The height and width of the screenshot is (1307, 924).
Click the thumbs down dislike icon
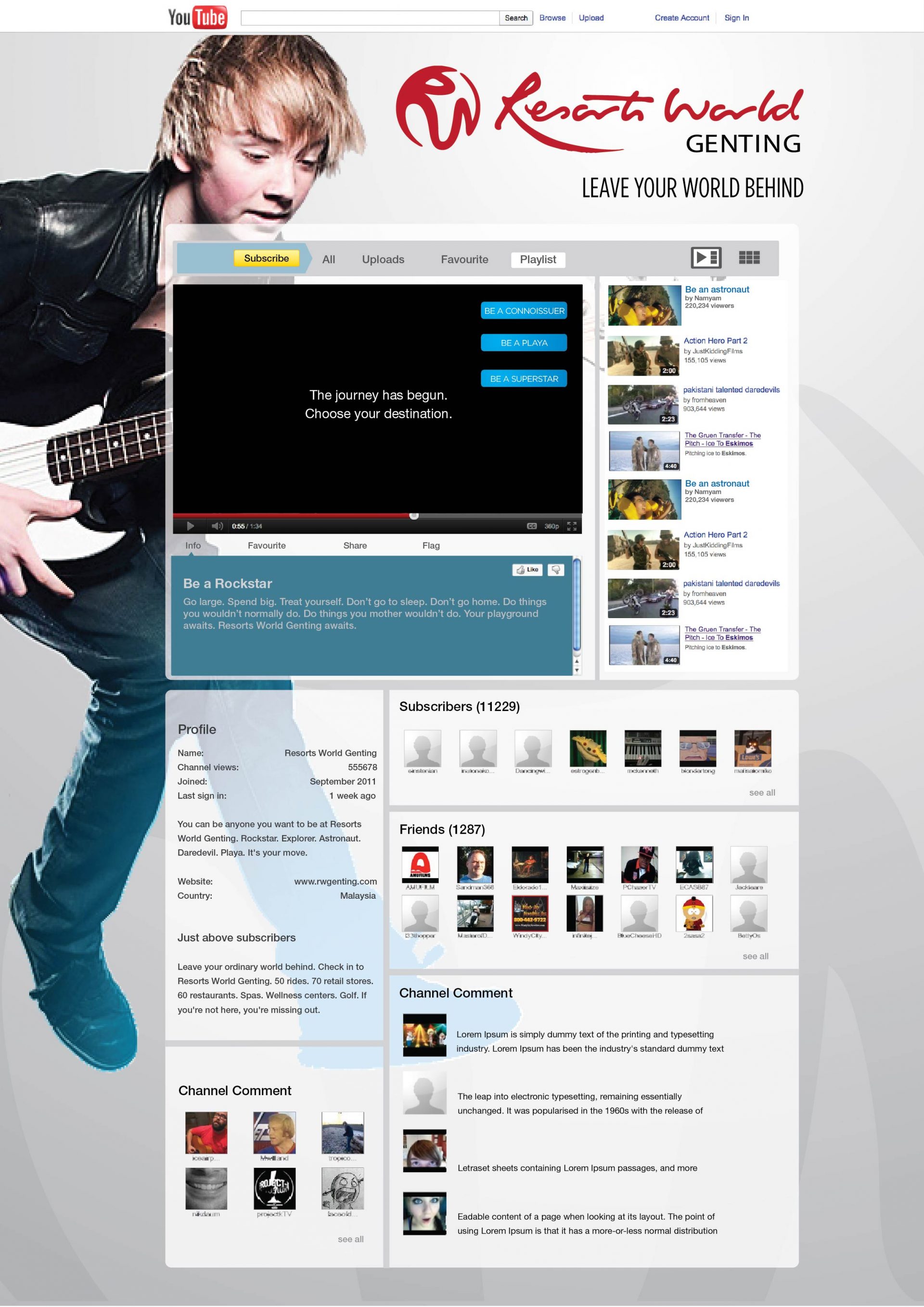click(x=555, y=570)
